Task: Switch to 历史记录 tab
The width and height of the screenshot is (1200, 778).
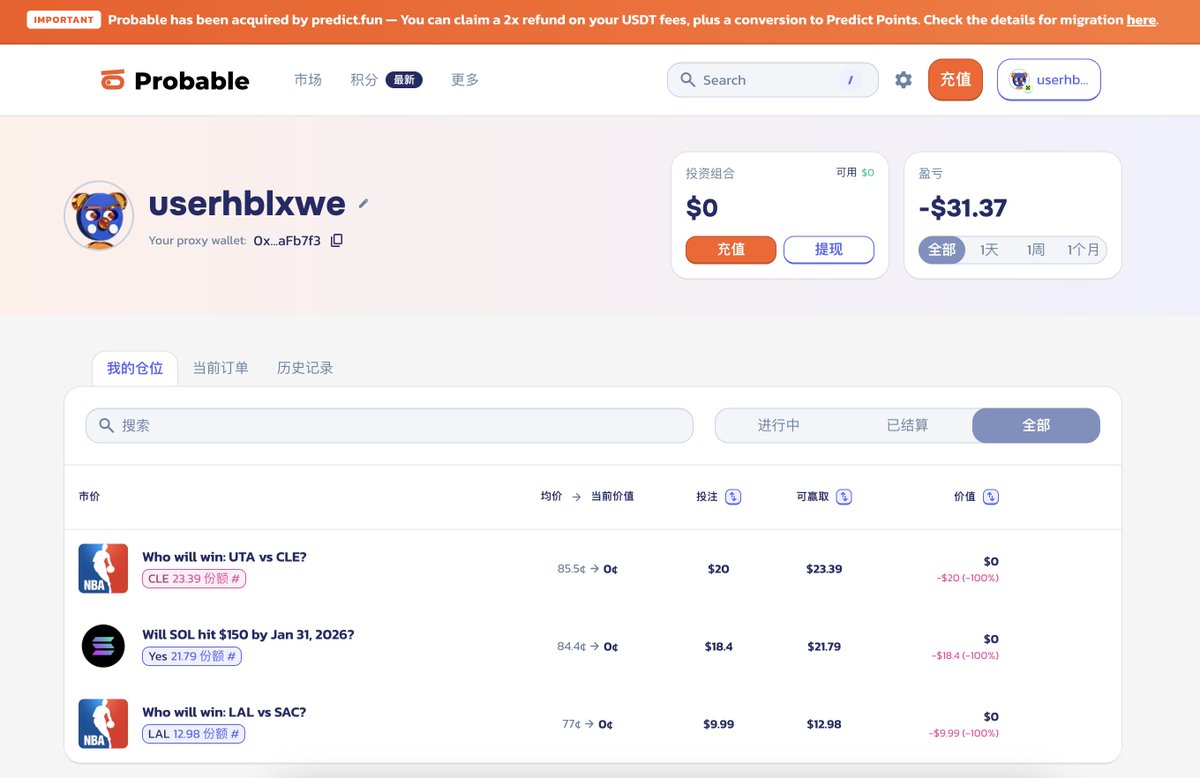Action: click(x=305, y=368)
